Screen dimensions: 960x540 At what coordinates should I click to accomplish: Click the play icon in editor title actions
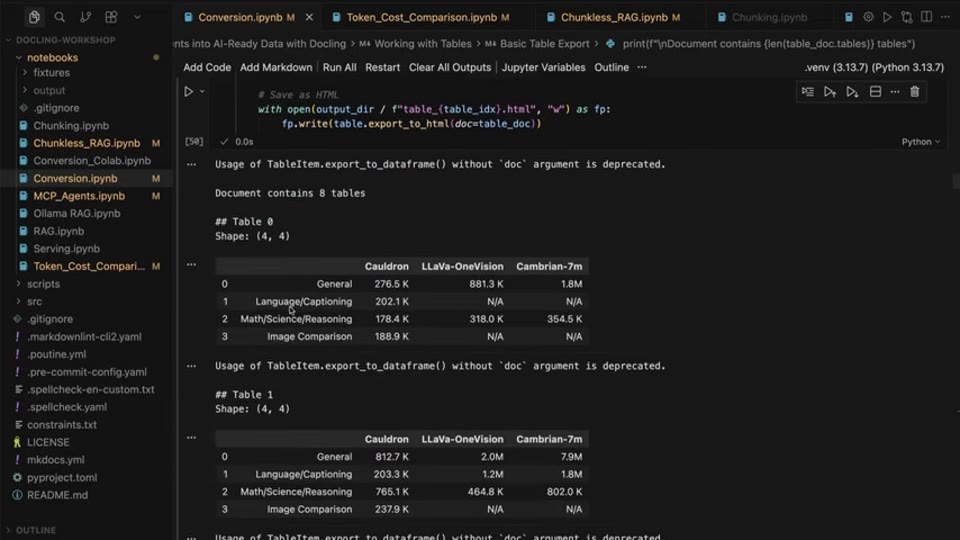tap(887, 17)
